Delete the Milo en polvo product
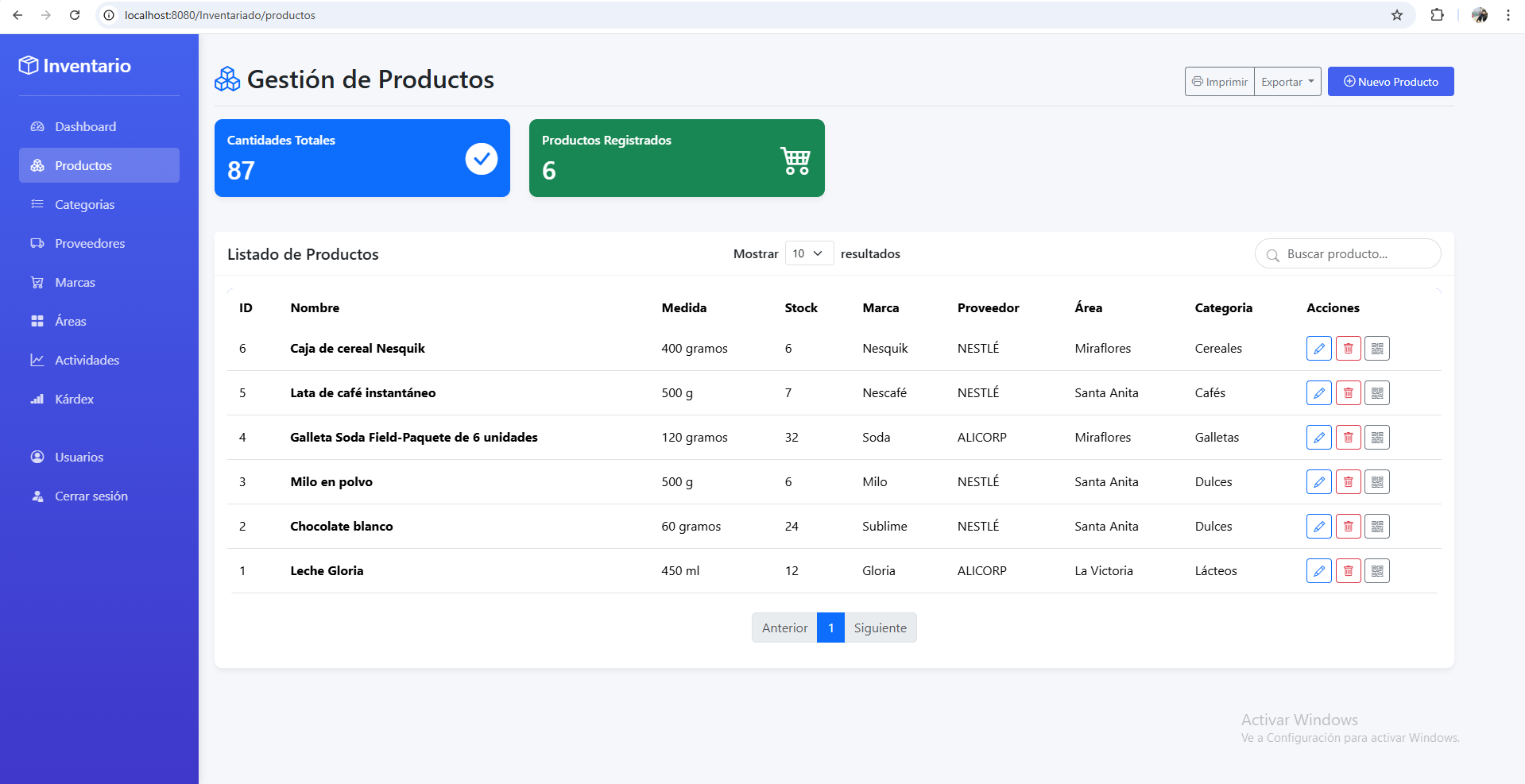Image resolution: width=1525 pixels, height=784 pixels. [x=1348, y=482]
